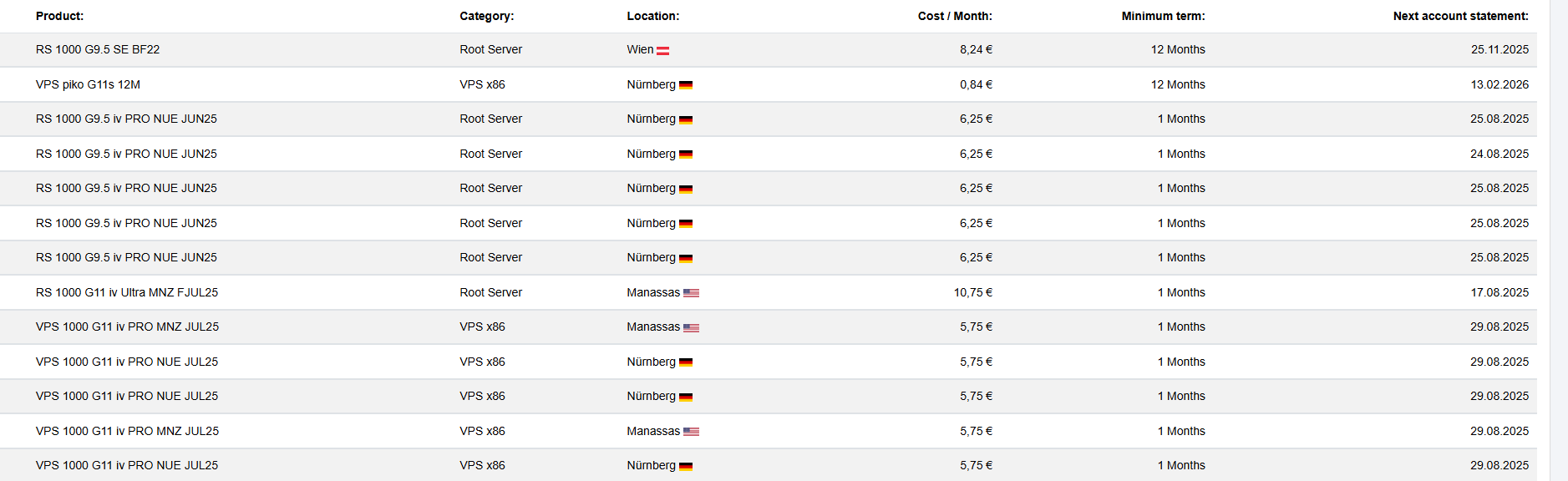Click the Next account statement header

click(1460, 16)
